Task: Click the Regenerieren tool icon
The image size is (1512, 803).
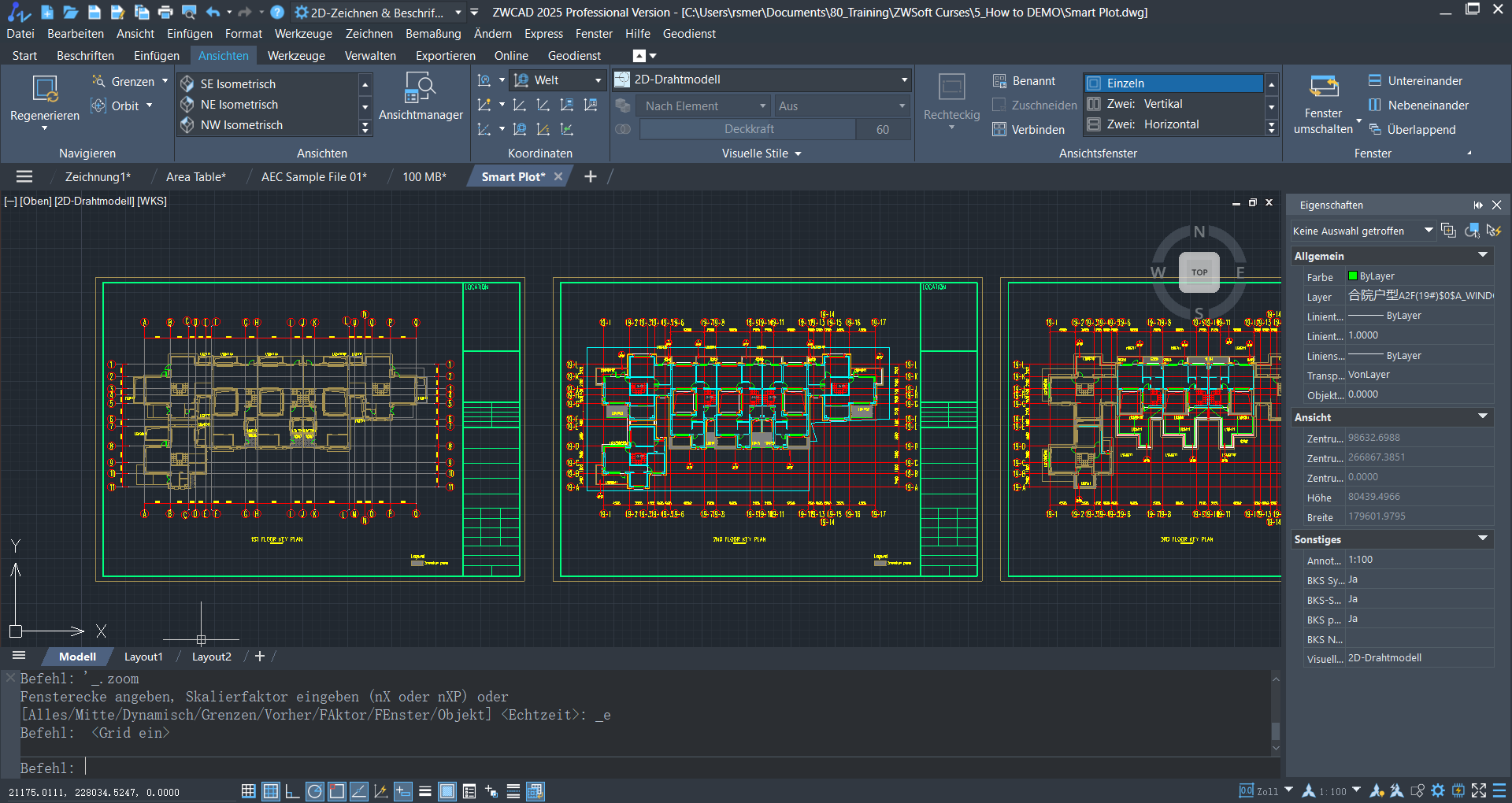Action: tap(45, 89)
